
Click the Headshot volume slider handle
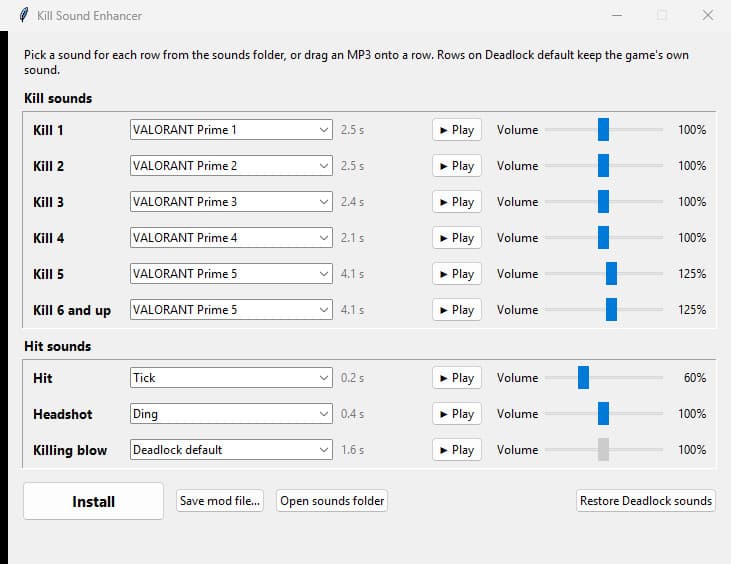pyautogui.click(x=603, y=414)
